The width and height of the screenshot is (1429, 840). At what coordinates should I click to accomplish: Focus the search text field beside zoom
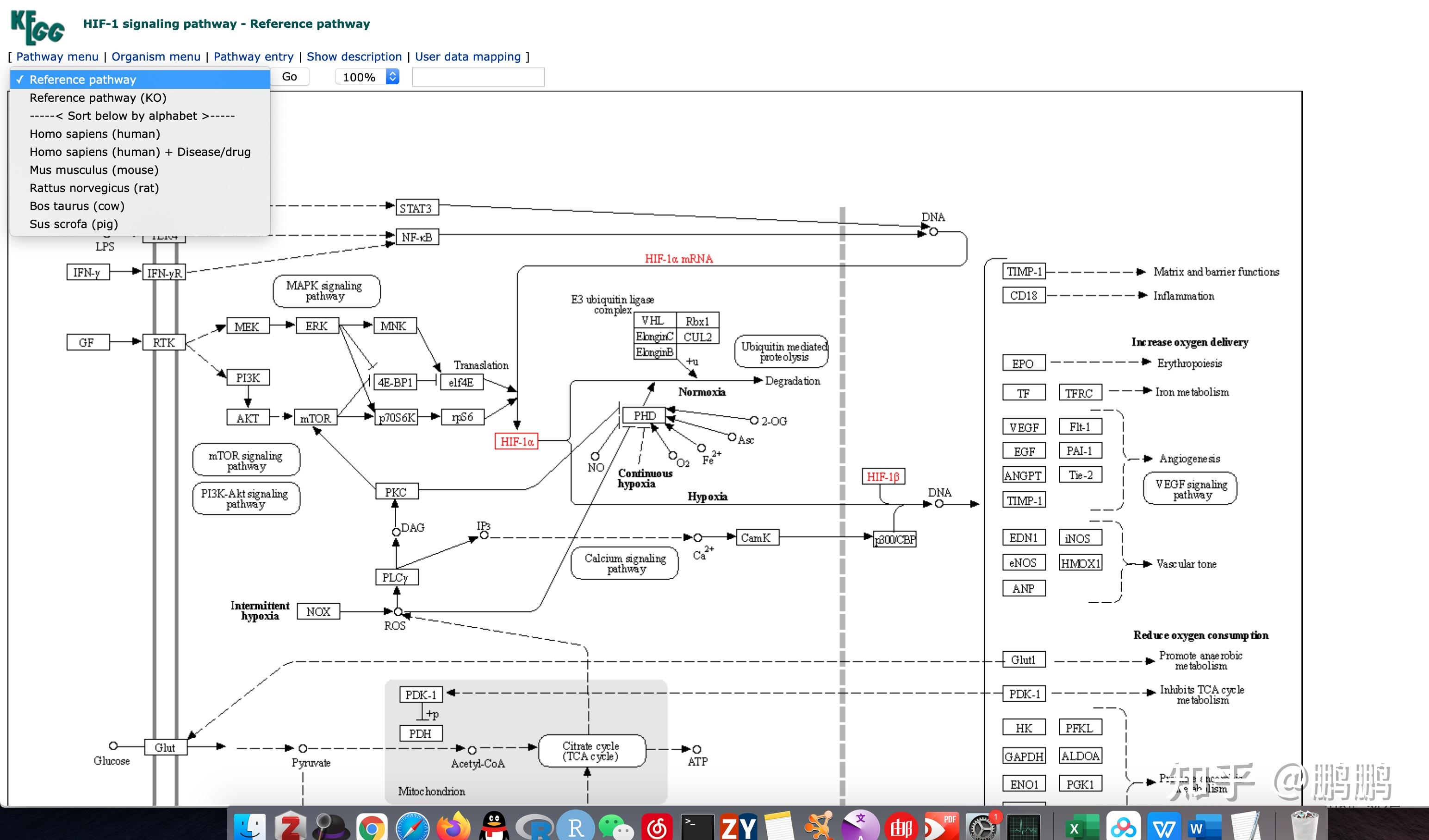(478, 77)
